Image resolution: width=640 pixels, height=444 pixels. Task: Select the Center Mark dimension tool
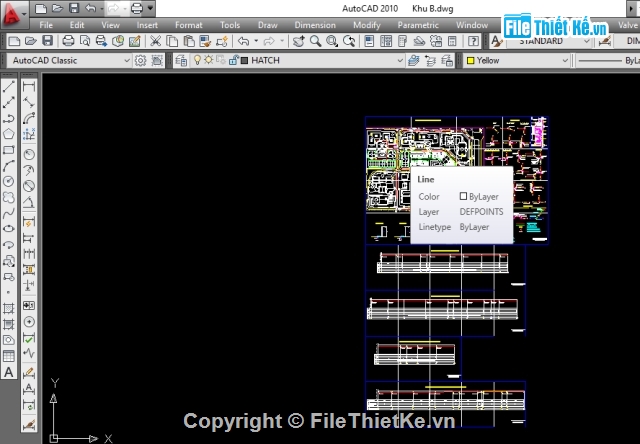click(29, 322)
